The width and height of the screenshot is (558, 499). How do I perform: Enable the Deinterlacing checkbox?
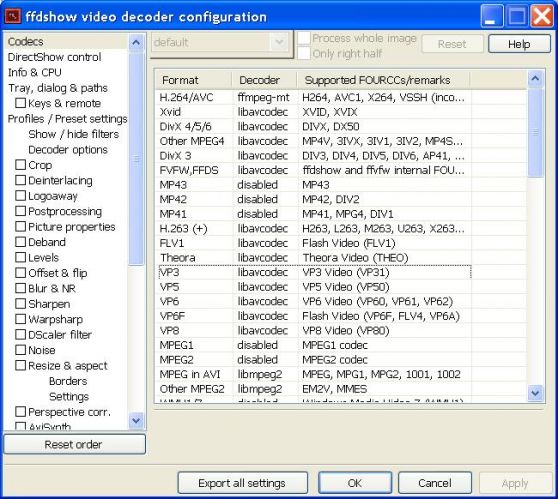(20, 180)
